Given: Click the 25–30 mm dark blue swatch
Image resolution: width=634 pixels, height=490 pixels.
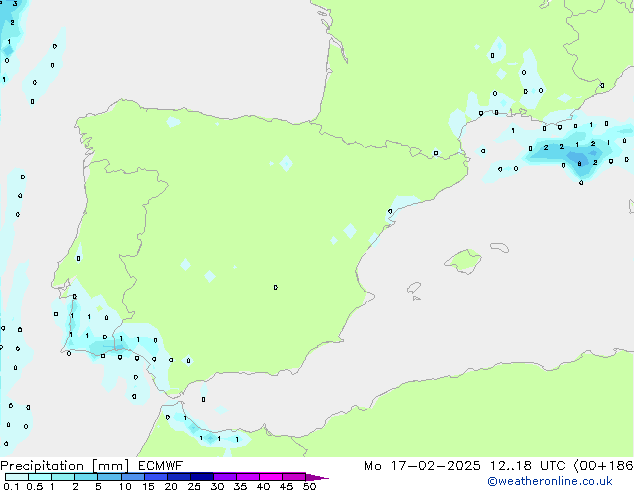Looking at the screenshot, I should click(x=202, y=477).
